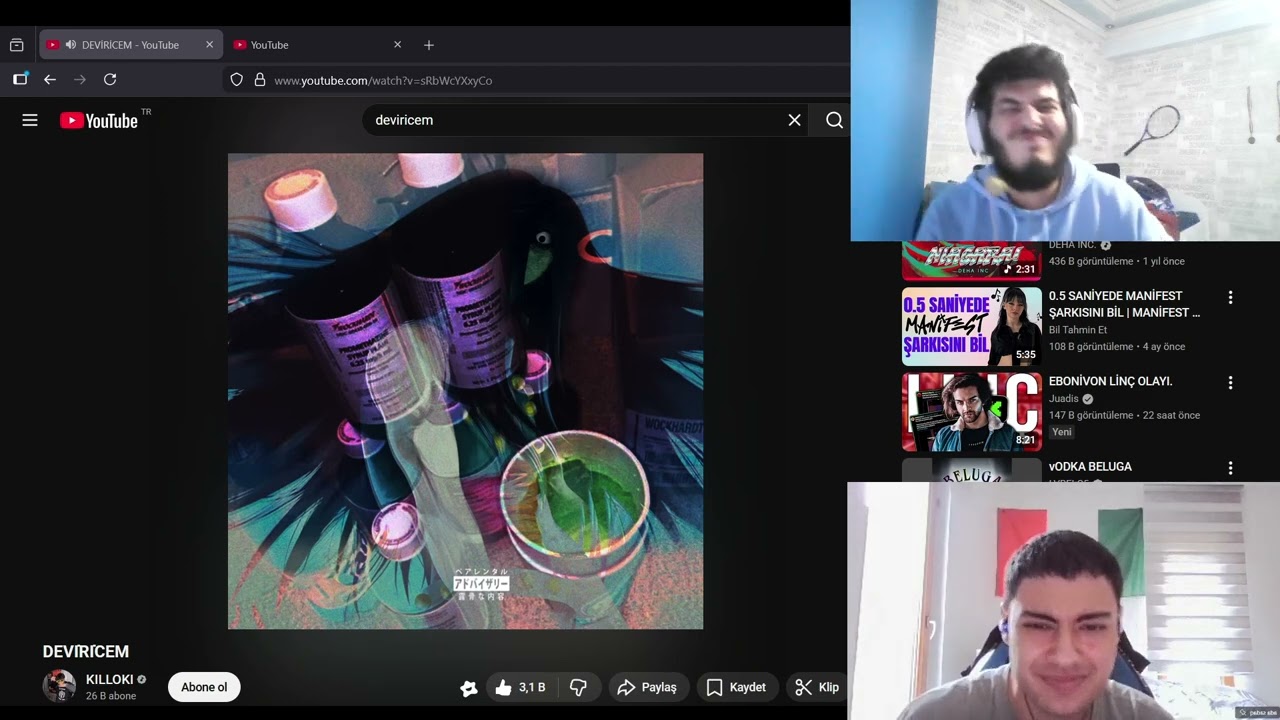Screen dimensions: 1280x720
Task: Go forward to the next page
Action: click(x=80, y=80)
